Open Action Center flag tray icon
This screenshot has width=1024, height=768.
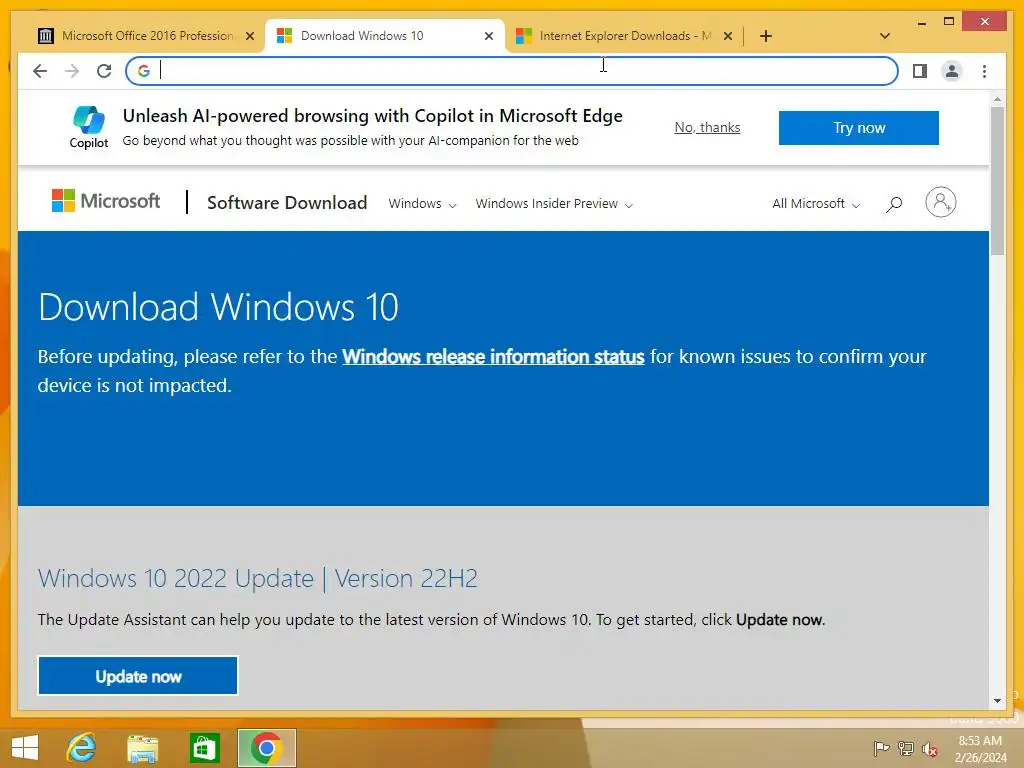point(881,748)
